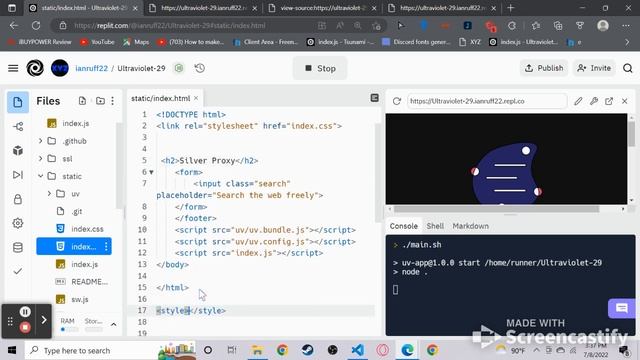Open the Debugger sidebar icon
Viewport: 640px width, 360px height.
pos(18,175)
